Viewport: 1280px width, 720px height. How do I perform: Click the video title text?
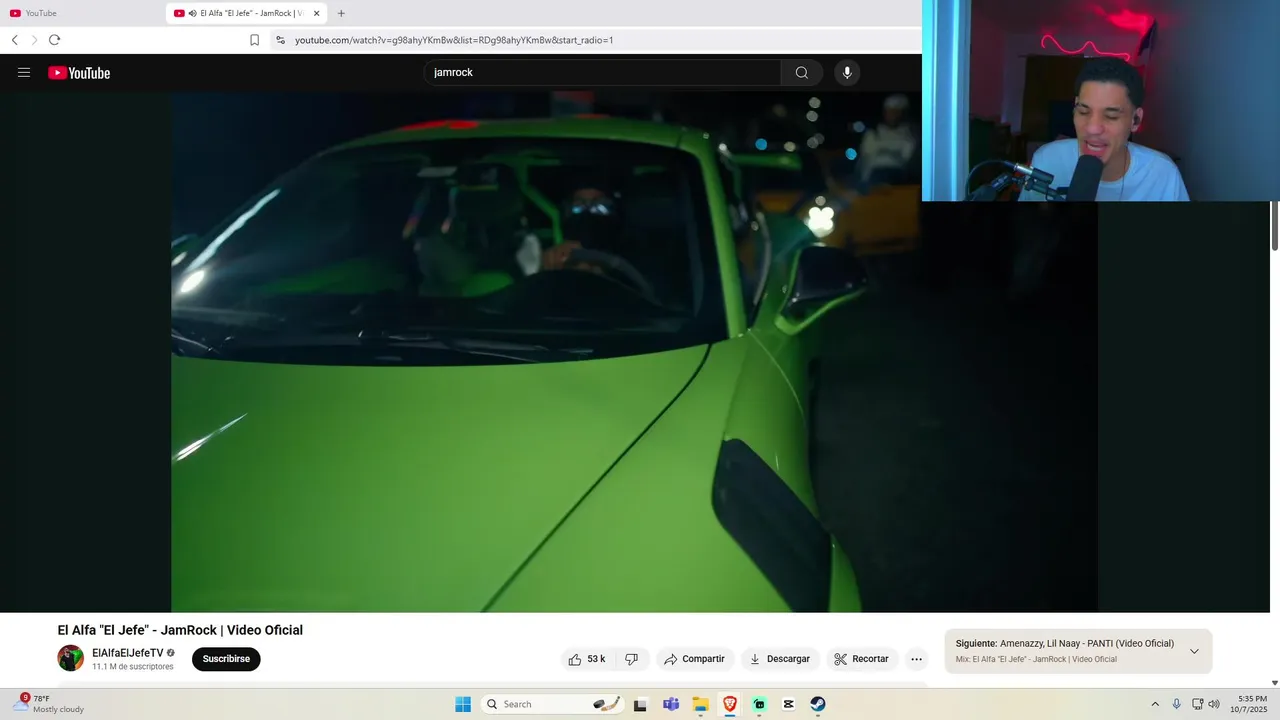tap(180, 630)
